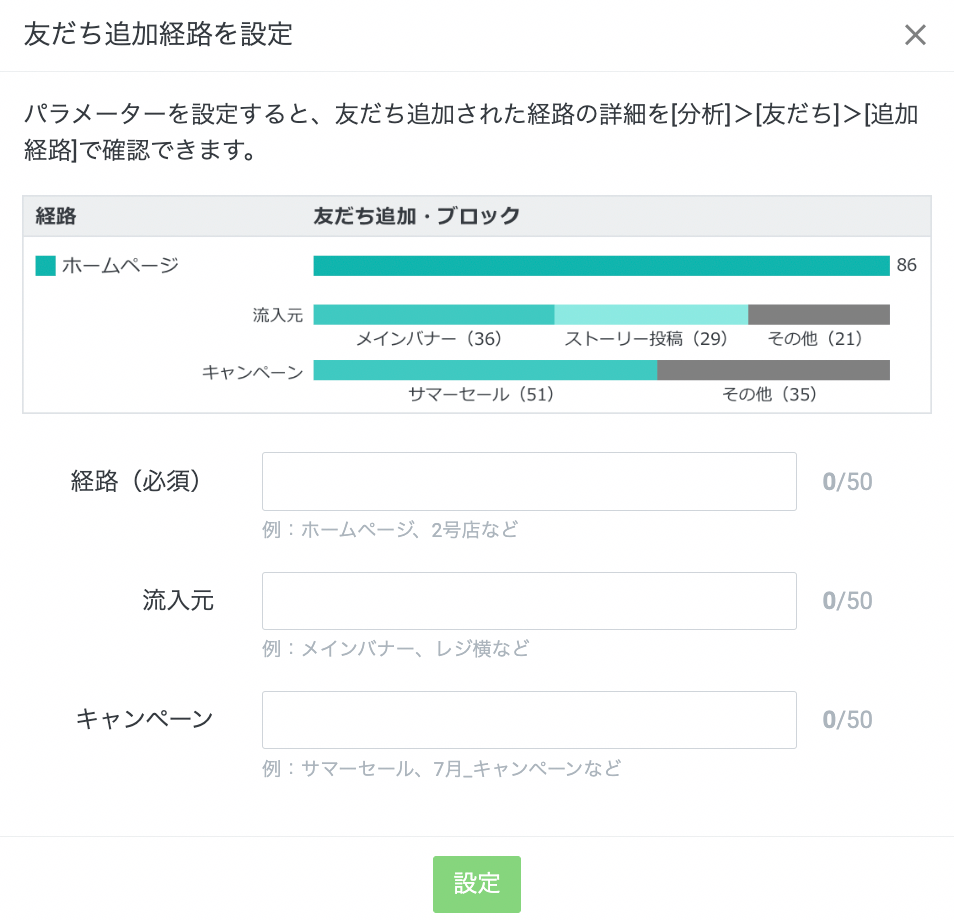Click the サマーセール（51） bar segment
954x920 pixels.
point(485,370)
